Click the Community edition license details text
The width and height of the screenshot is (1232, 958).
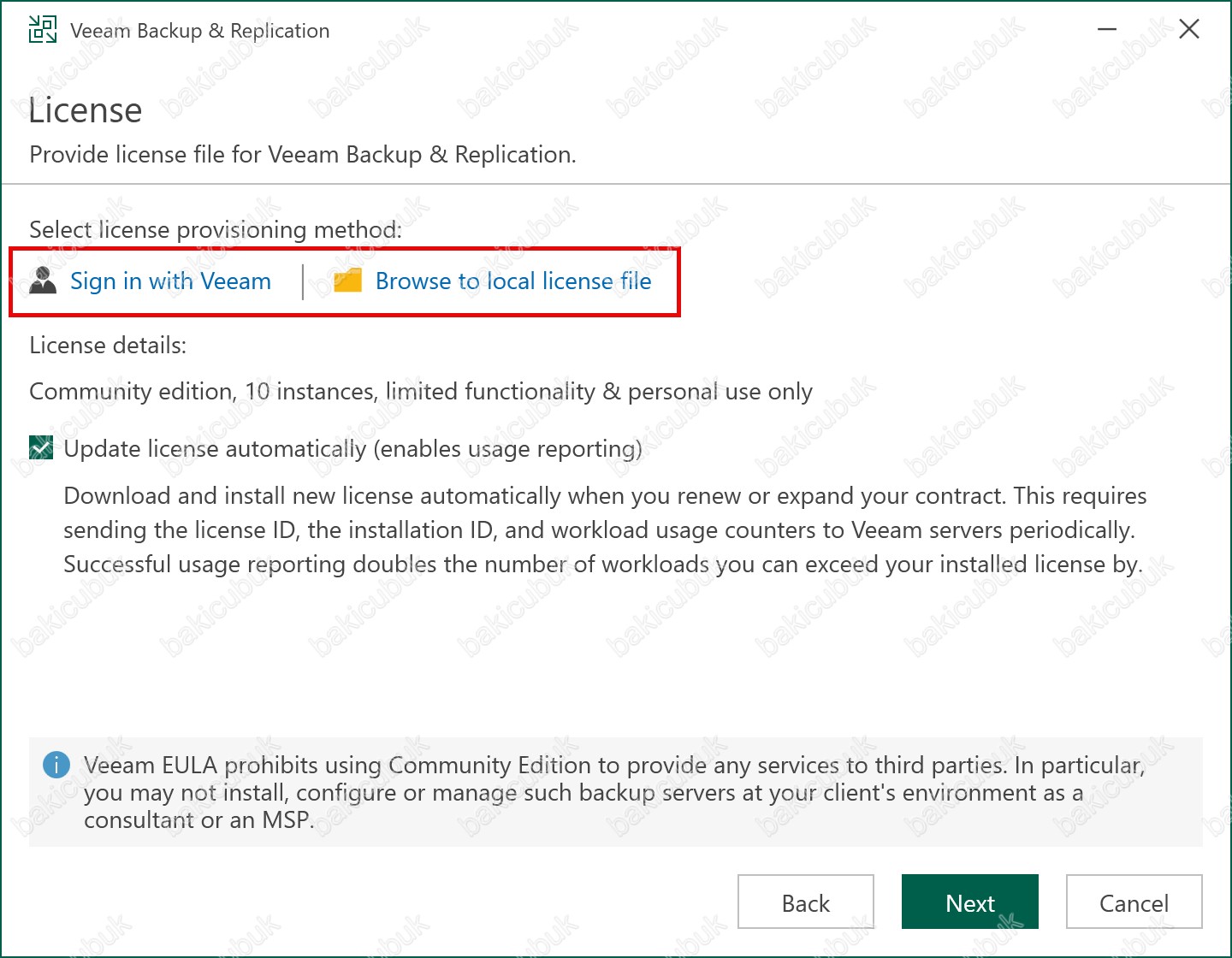point(421,392)
